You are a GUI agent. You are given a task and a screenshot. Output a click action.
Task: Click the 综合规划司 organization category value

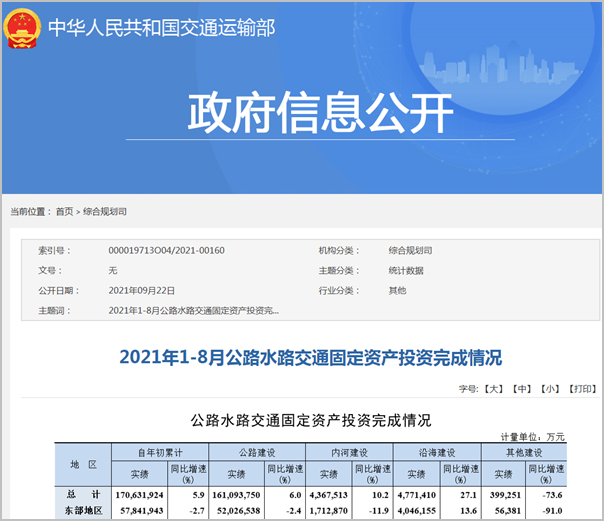pos(410,250)
